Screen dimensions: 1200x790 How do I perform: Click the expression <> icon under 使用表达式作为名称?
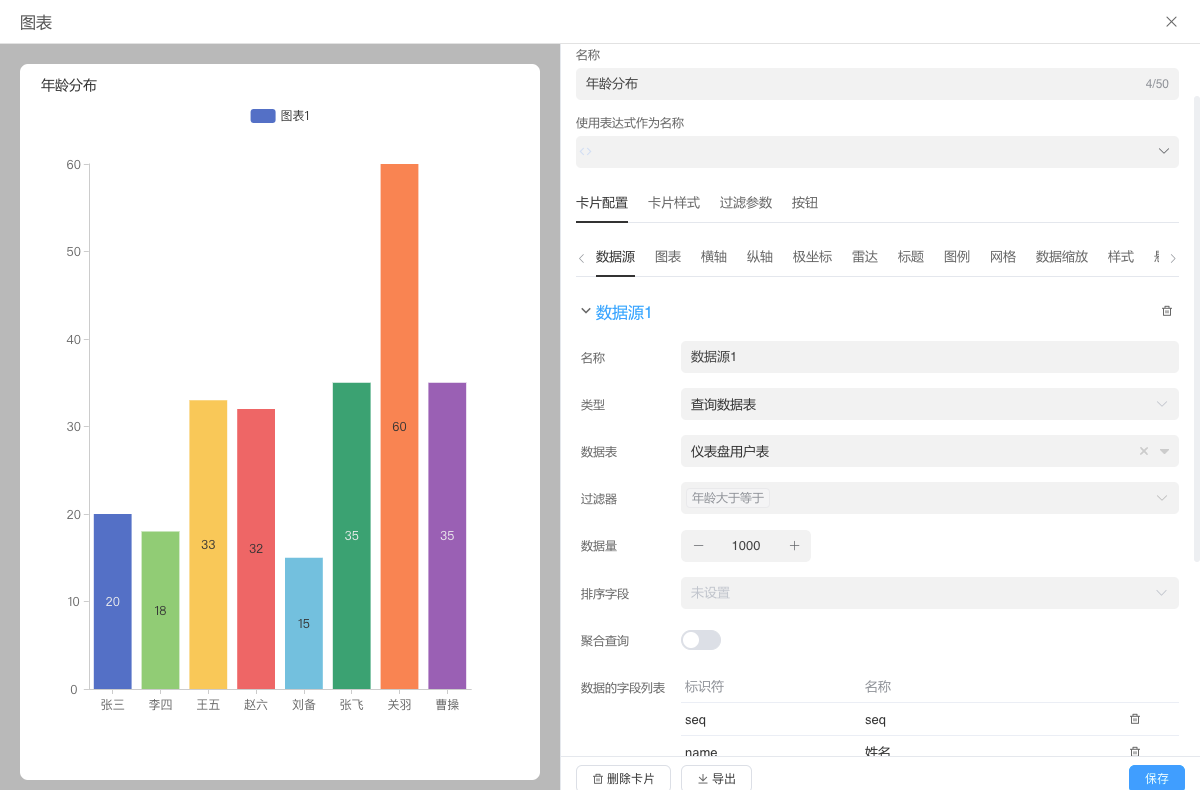(x=585, y=151)
